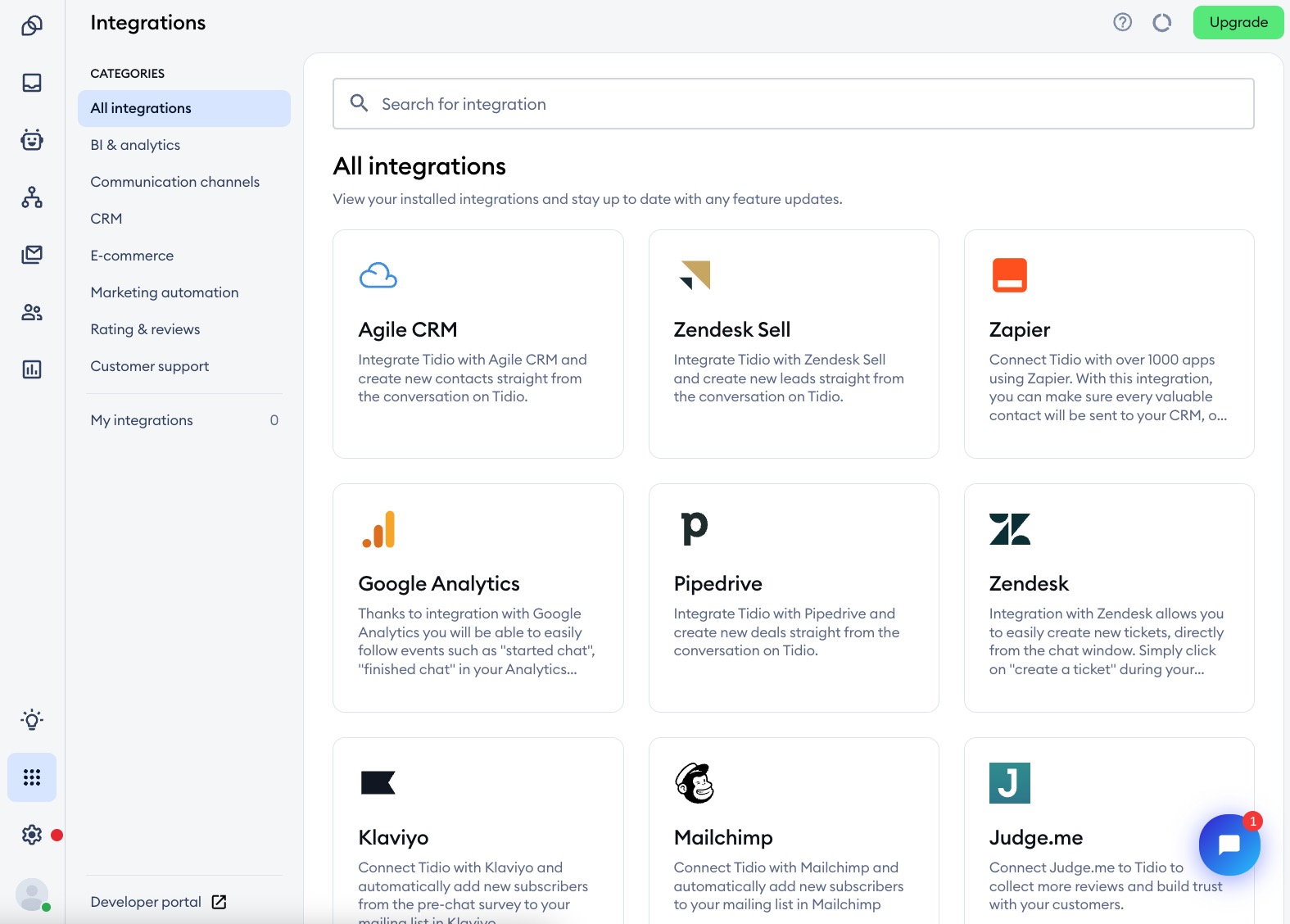Open the chatbot icon in sidebar

point(32,140)
